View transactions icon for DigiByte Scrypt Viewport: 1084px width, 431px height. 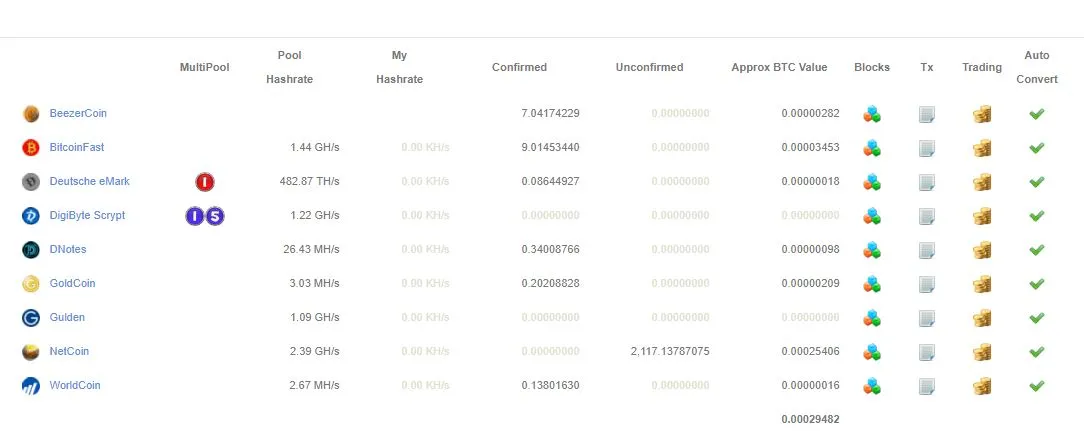(x=927, y=217)
